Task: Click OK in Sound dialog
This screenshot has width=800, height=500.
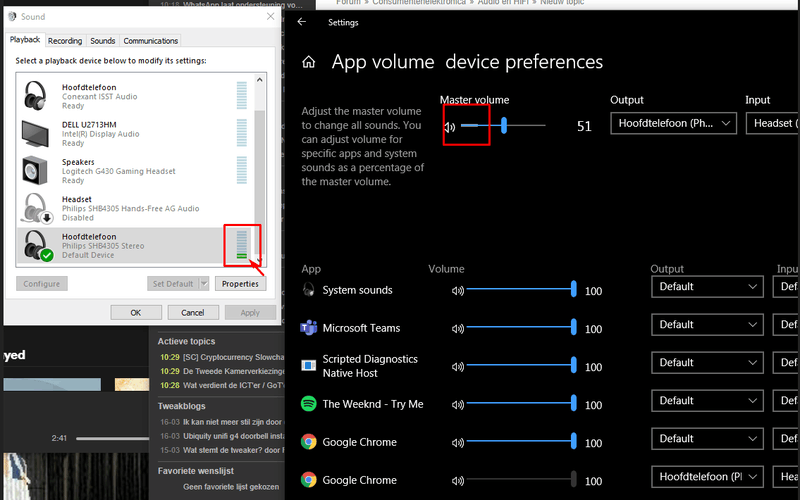Action: tap(136, 312)
